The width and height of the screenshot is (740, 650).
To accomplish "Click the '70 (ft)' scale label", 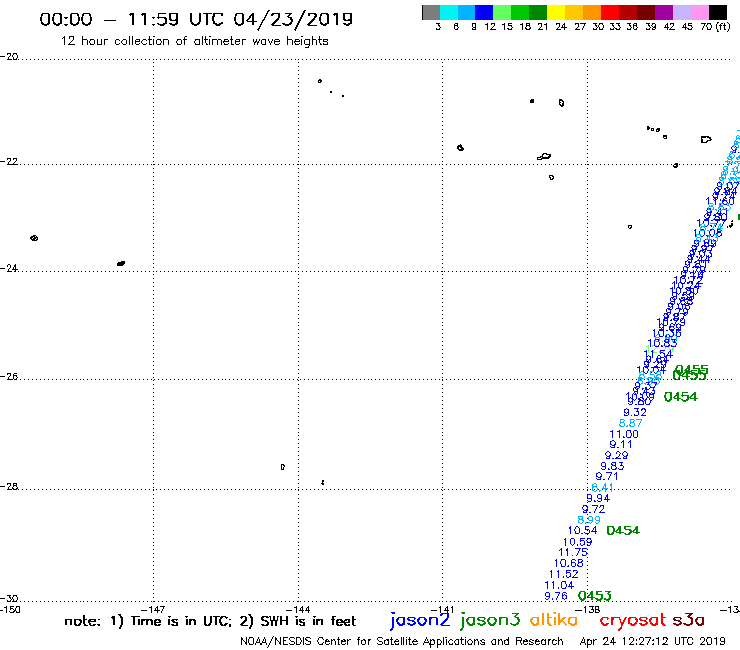I will [715, 27].
